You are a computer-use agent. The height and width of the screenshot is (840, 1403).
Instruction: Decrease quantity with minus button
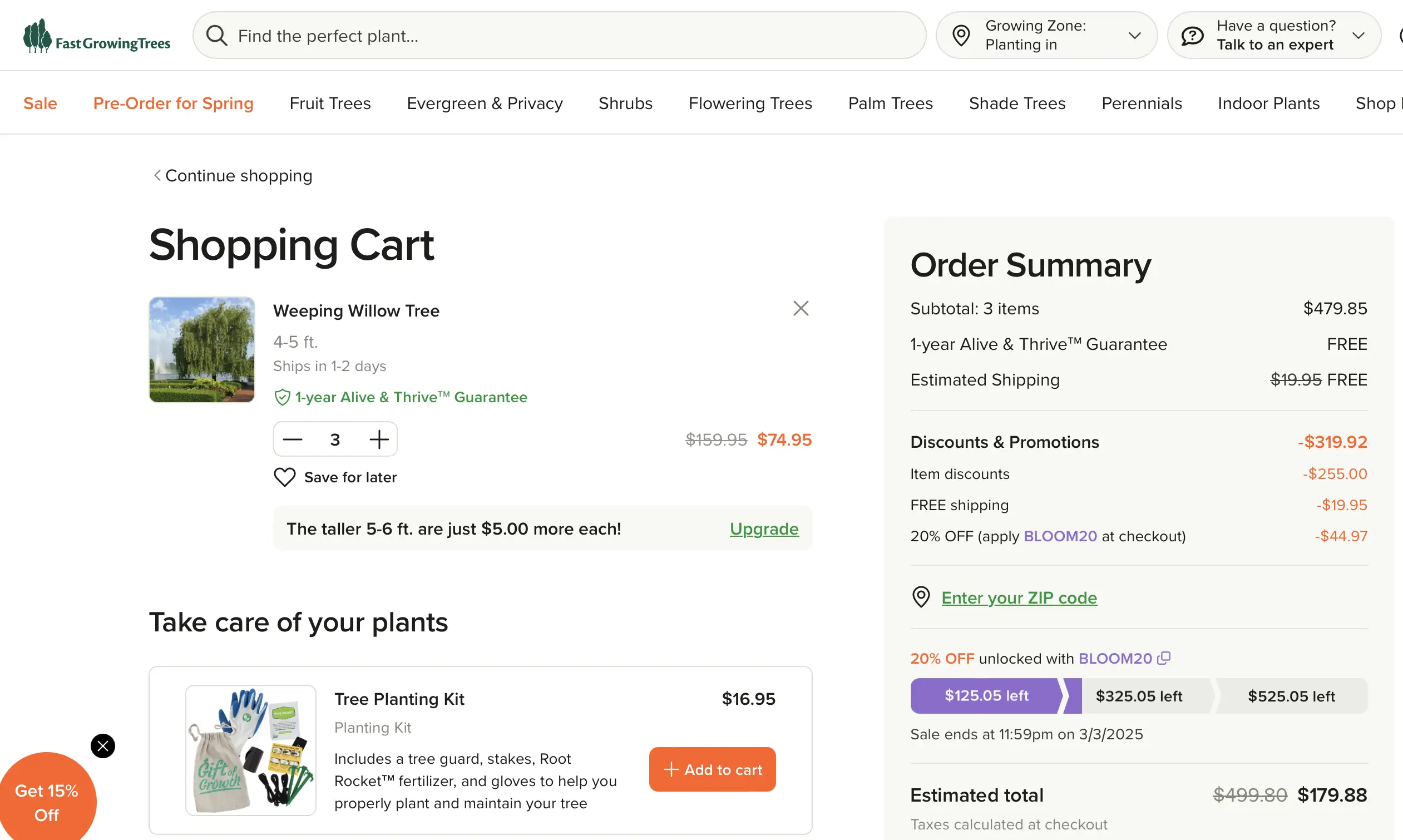tap(293, 440)
